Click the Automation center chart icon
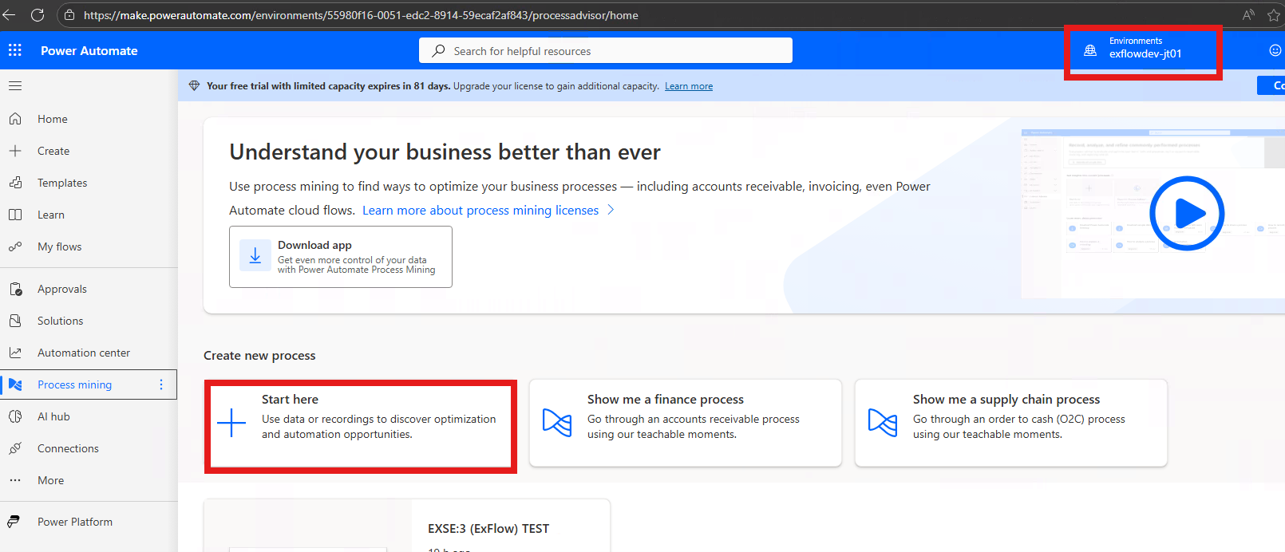 click(15, 353)
